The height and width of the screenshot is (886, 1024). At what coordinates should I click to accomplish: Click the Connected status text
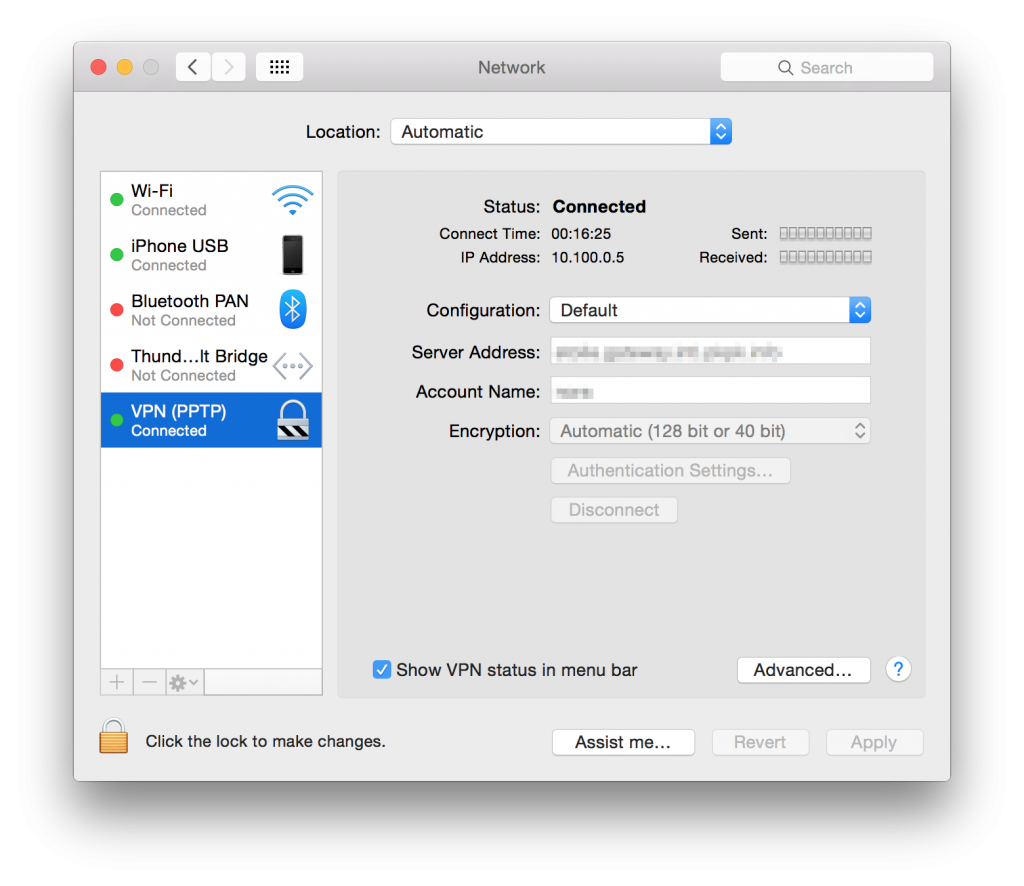click(x=599, y=207)
